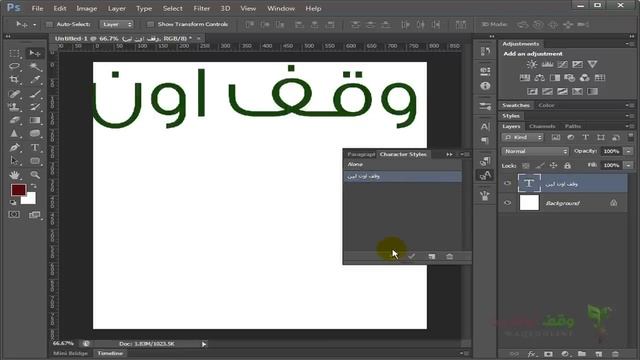Click the background color swatch

(30, 199)
